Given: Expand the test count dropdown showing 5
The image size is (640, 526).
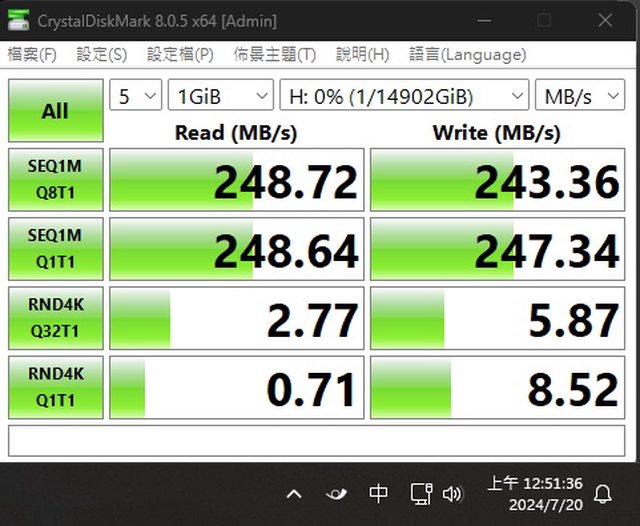Looking at the screenshot, I should click(135, 96).
